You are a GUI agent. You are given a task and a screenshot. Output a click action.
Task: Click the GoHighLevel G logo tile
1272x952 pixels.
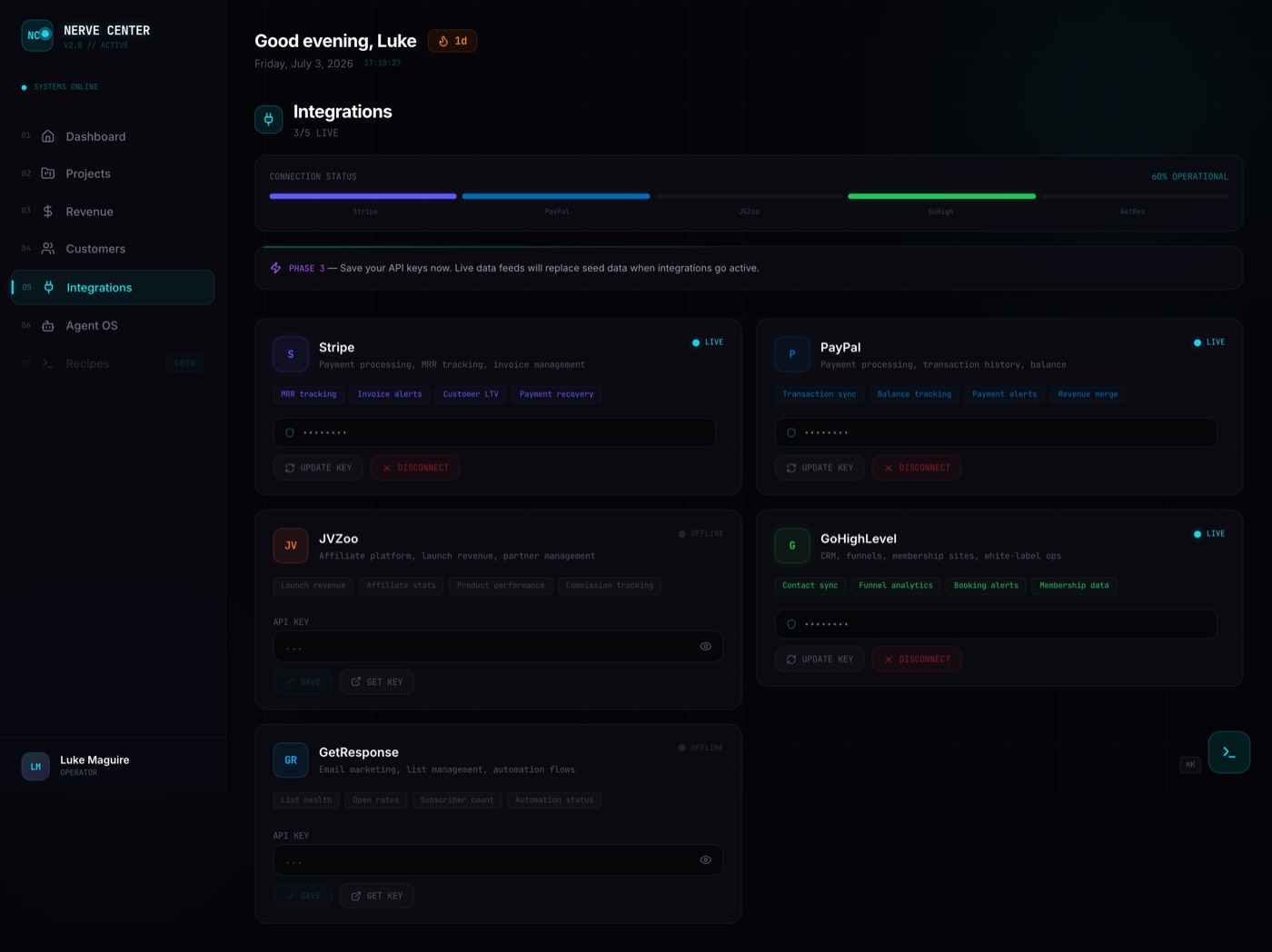point(792,546)
